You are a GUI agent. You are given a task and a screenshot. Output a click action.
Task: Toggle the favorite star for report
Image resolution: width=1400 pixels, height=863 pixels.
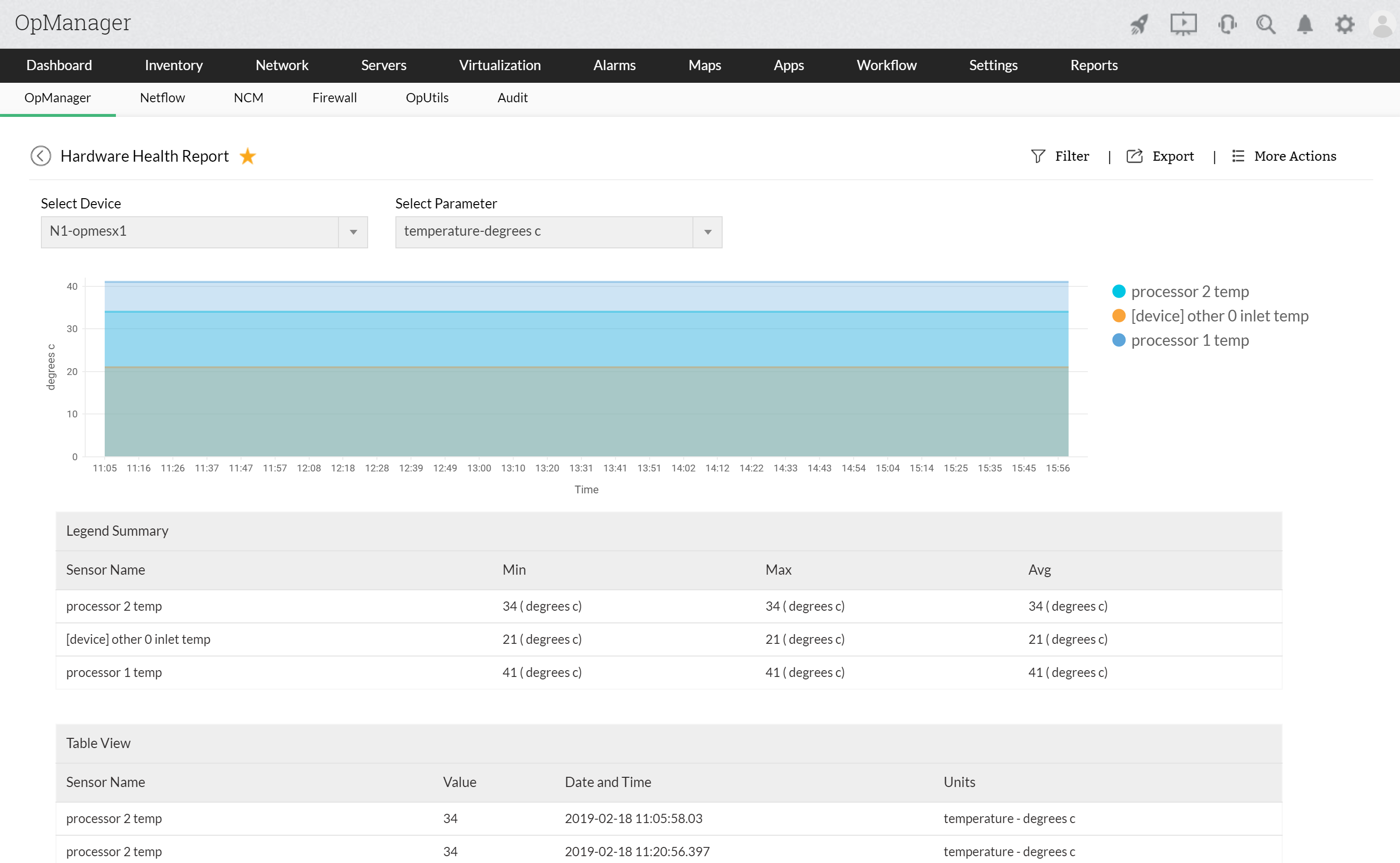pos(248,156)
